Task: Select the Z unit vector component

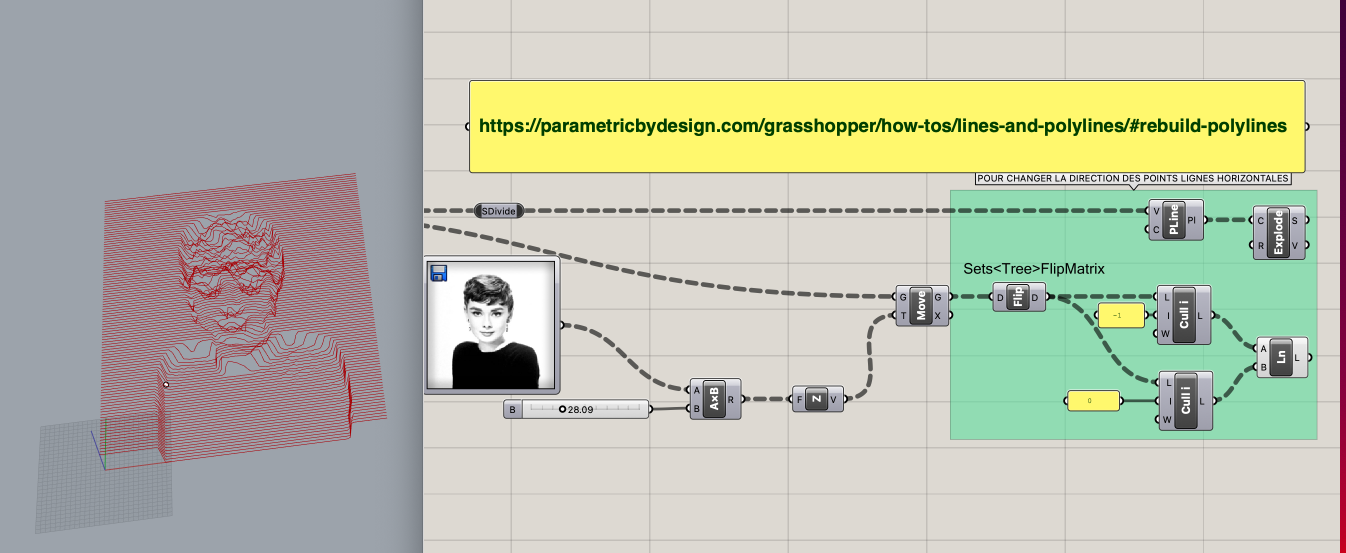Action: 817,399
